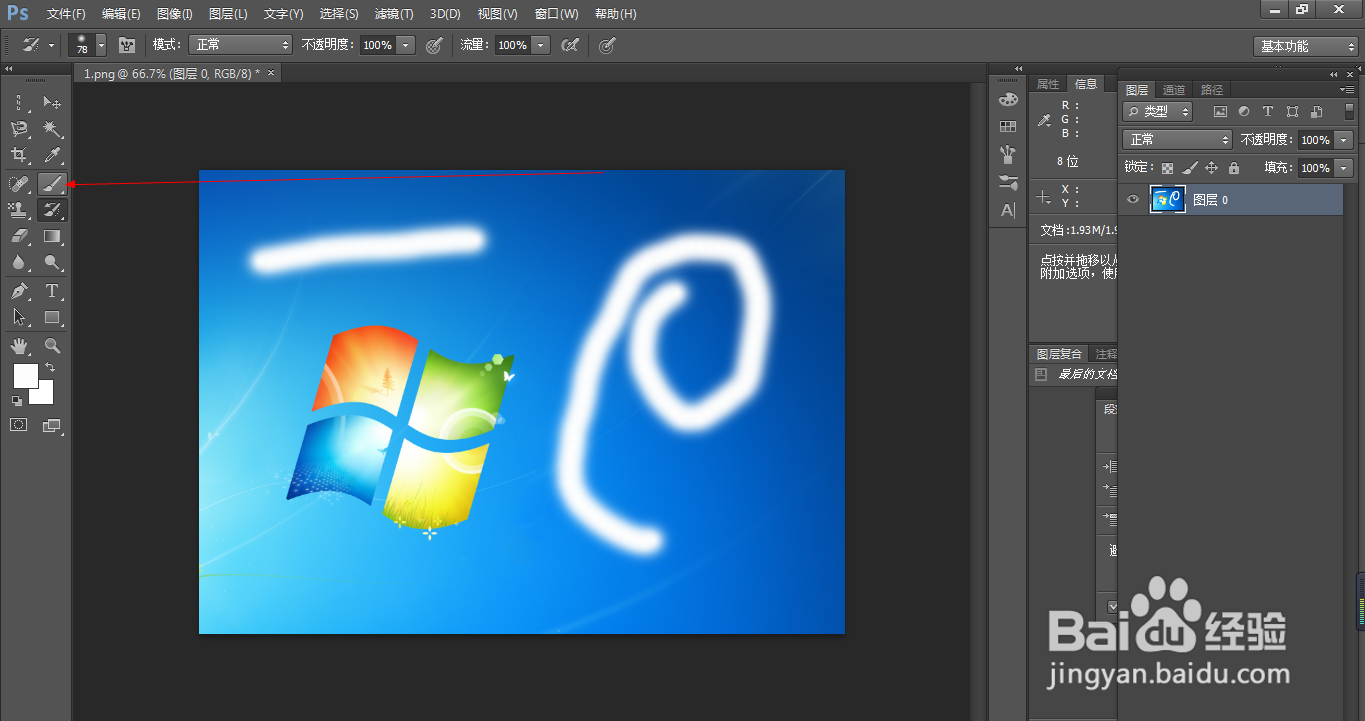1365x721 pixels.
Task: Toggle the brush panel button in options bar
Action: 127,45
